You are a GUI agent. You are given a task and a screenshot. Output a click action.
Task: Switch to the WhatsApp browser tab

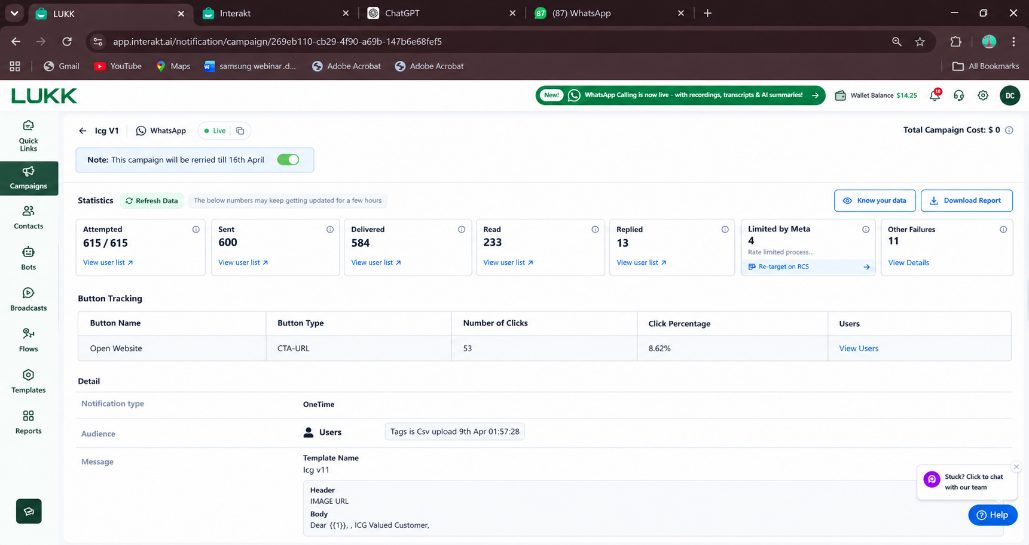[x=610, y=13]
